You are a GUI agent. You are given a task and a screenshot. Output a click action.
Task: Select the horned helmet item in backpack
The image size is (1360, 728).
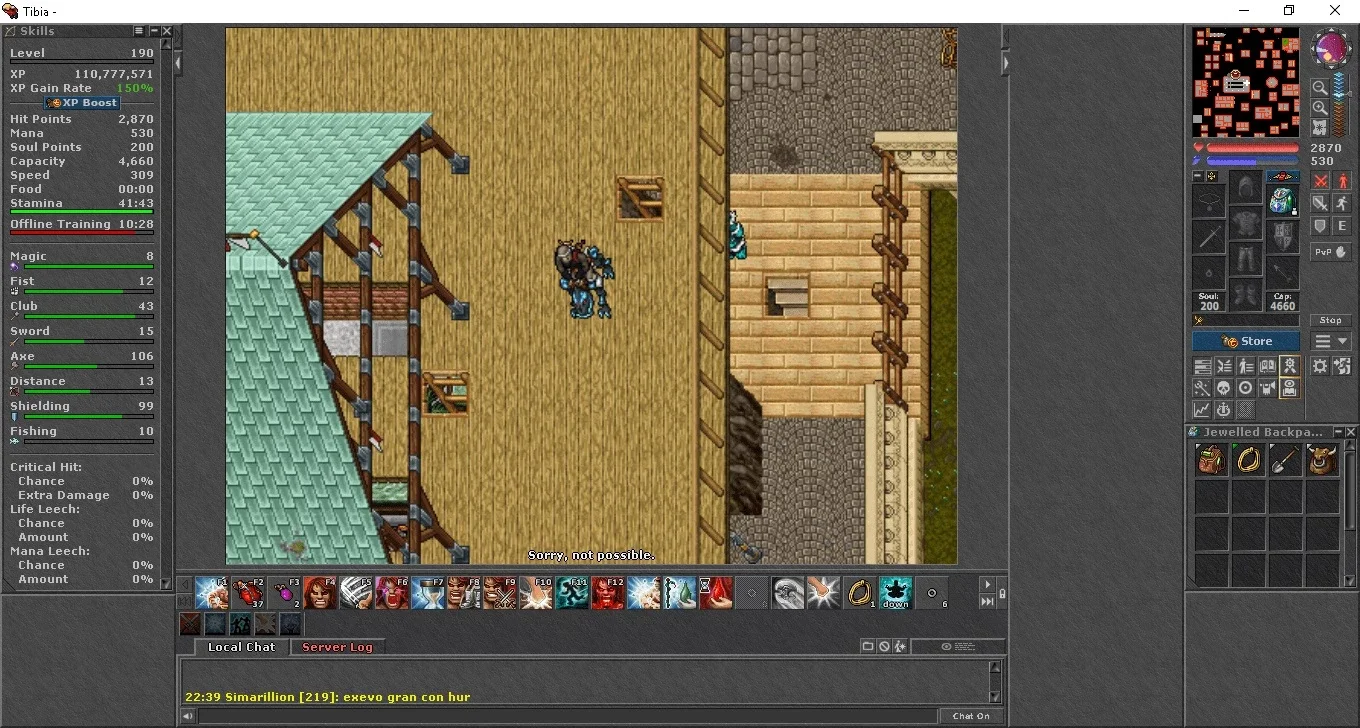click(1322, 460)
